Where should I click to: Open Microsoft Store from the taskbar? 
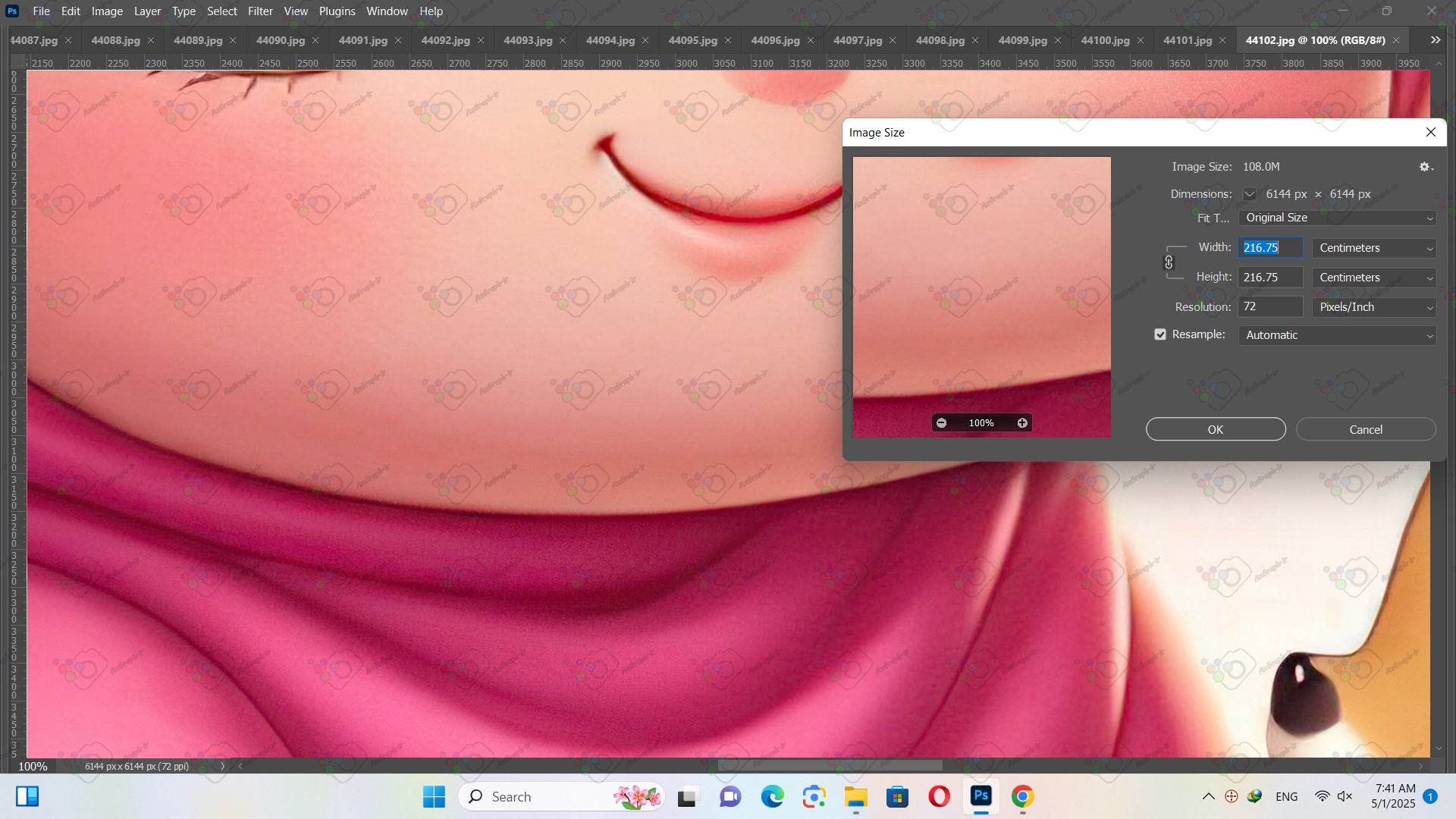[x=897, y=796]
